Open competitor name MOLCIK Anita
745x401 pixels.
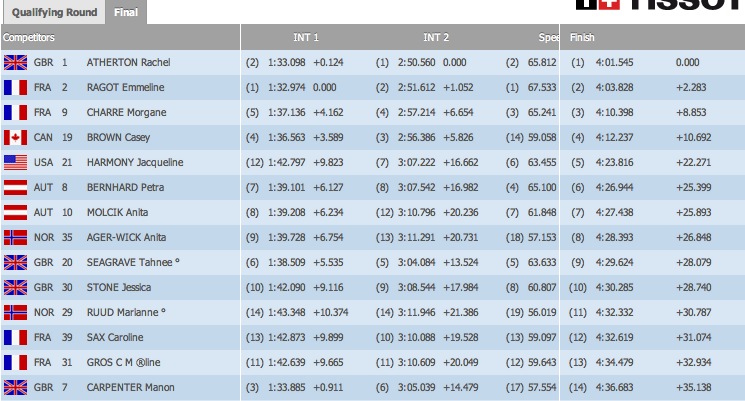119,212
